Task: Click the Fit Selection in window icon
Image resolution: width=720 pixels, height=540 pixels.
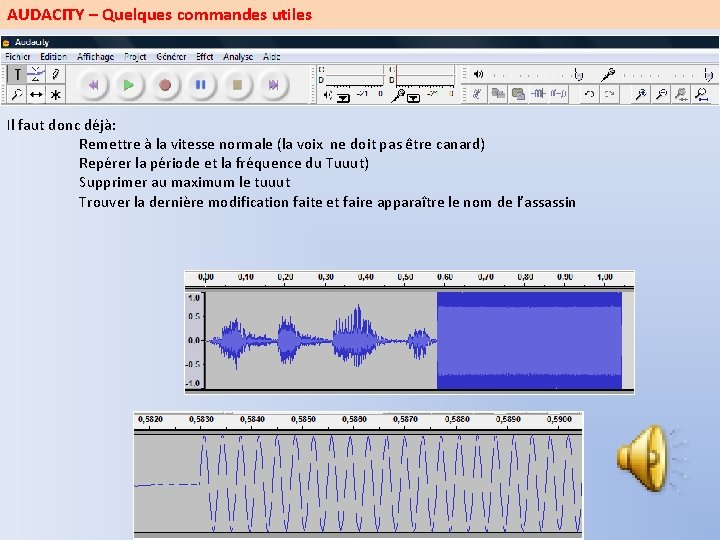Action: pos(681,94)
